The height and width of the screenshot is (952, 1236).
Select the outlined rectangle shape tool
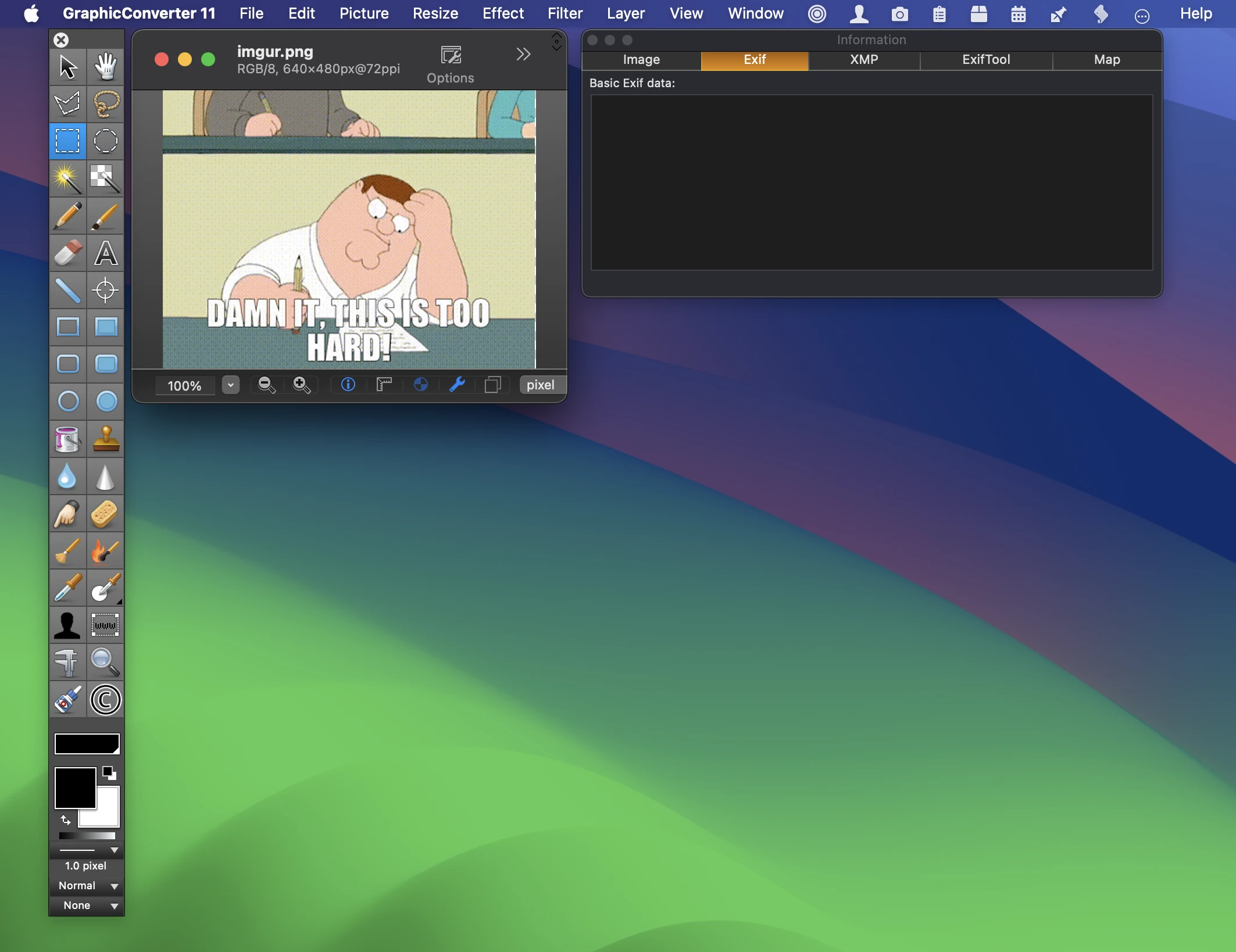click(x=68, y=327)
